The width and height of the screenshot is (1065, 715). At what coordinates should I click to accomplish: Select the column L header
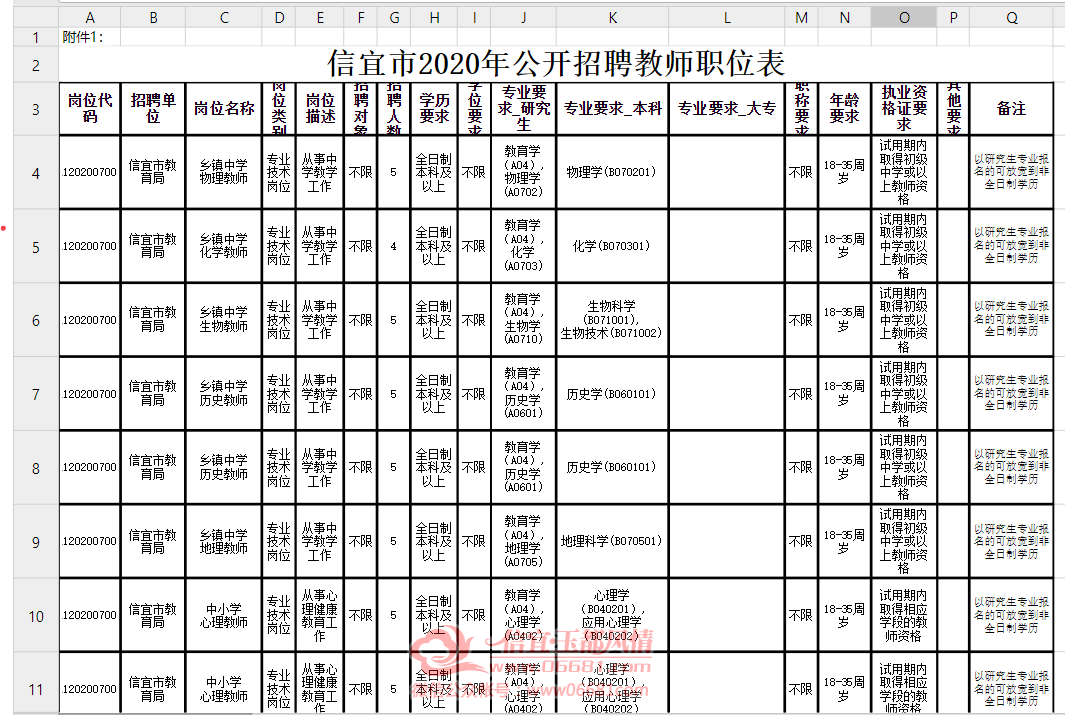[727, 18]
